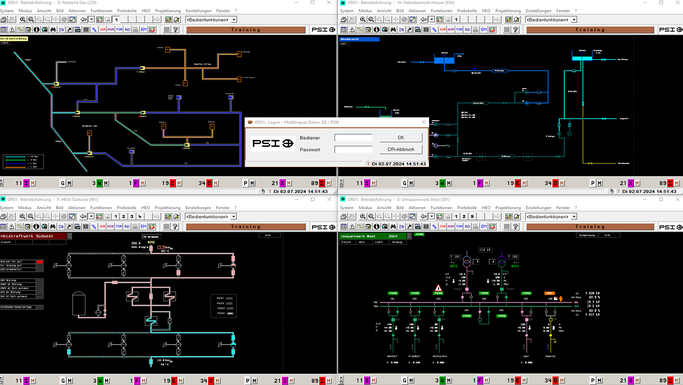Click info icon in Umspannwerk West toolbar
683x385 pixels.
click(x=376, y=226)
